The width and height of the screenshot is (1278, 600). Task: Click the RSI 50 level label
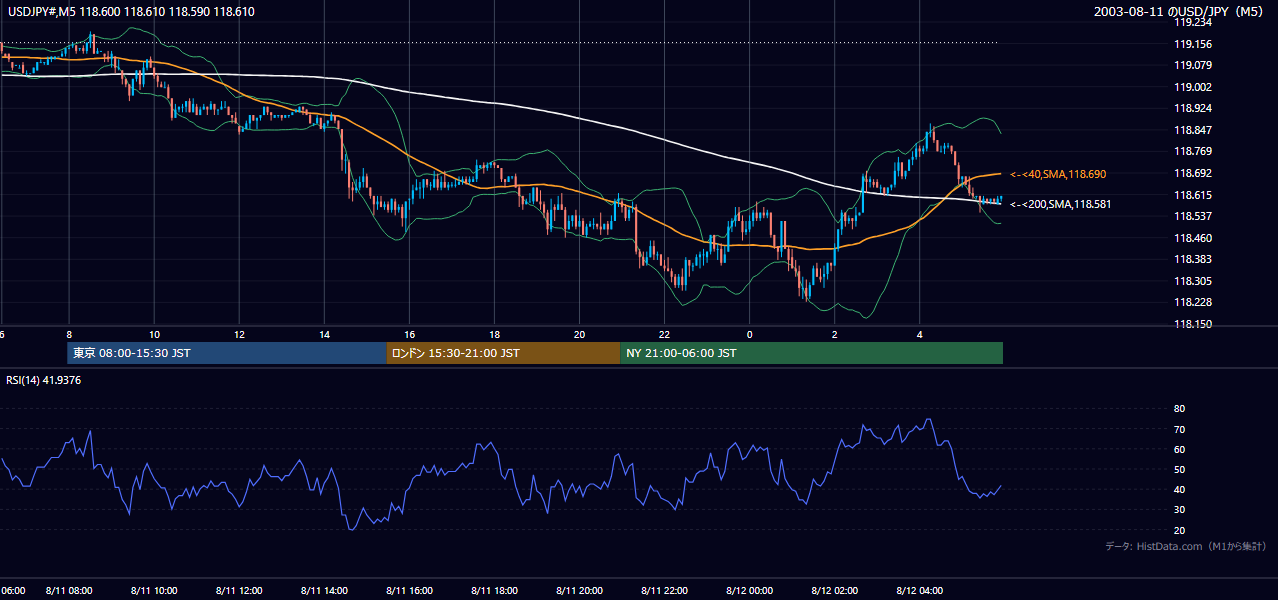(1179, 469)
